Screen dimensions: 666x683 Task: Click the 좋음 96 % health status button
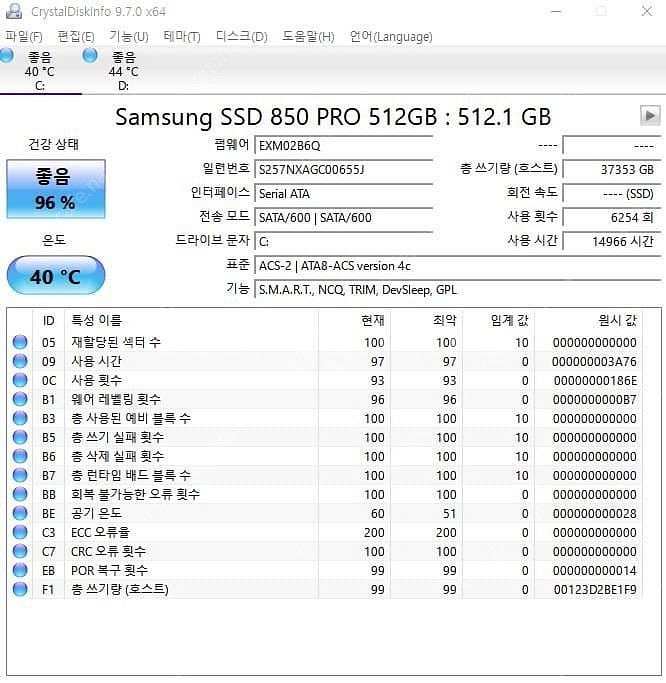56,189
